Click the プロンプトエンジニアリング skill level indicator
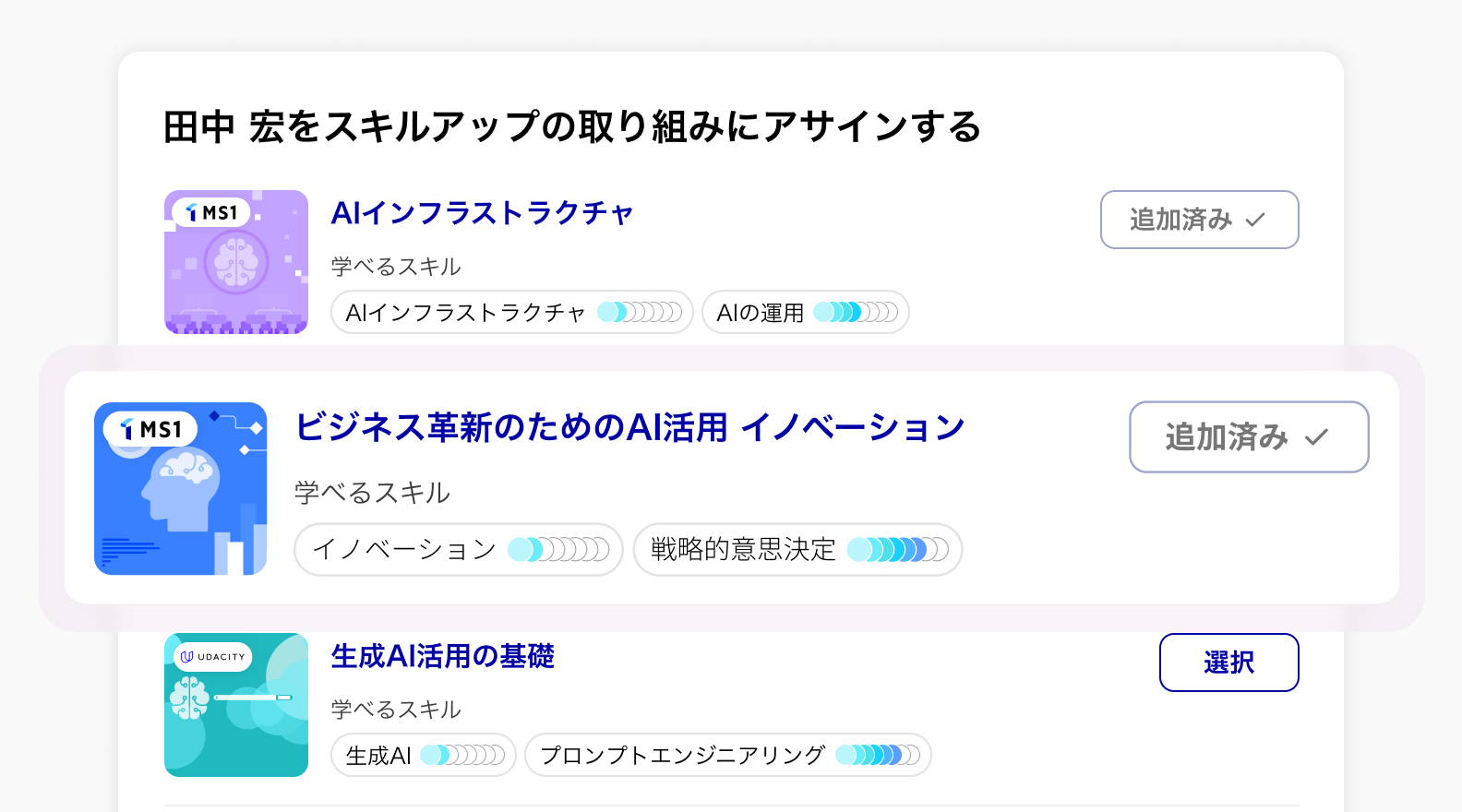The width and height of the screenshot is (1462, 812). pyautogui.click(x=878, y=755)
